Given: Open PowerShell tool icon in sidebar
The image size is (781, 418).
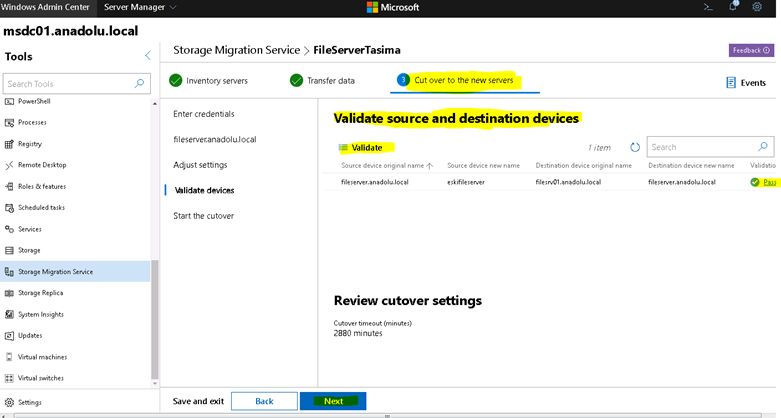Looking at the screenshot, I should point(9,101).
